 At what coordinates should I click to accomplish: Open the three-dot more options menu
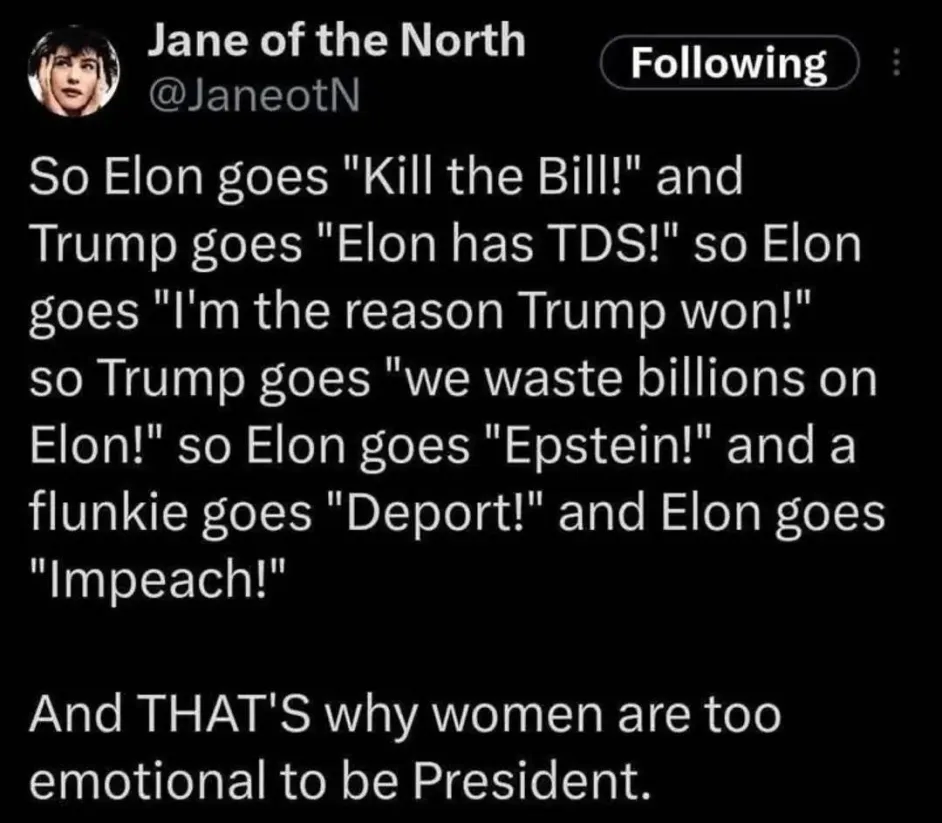(896, 65)
